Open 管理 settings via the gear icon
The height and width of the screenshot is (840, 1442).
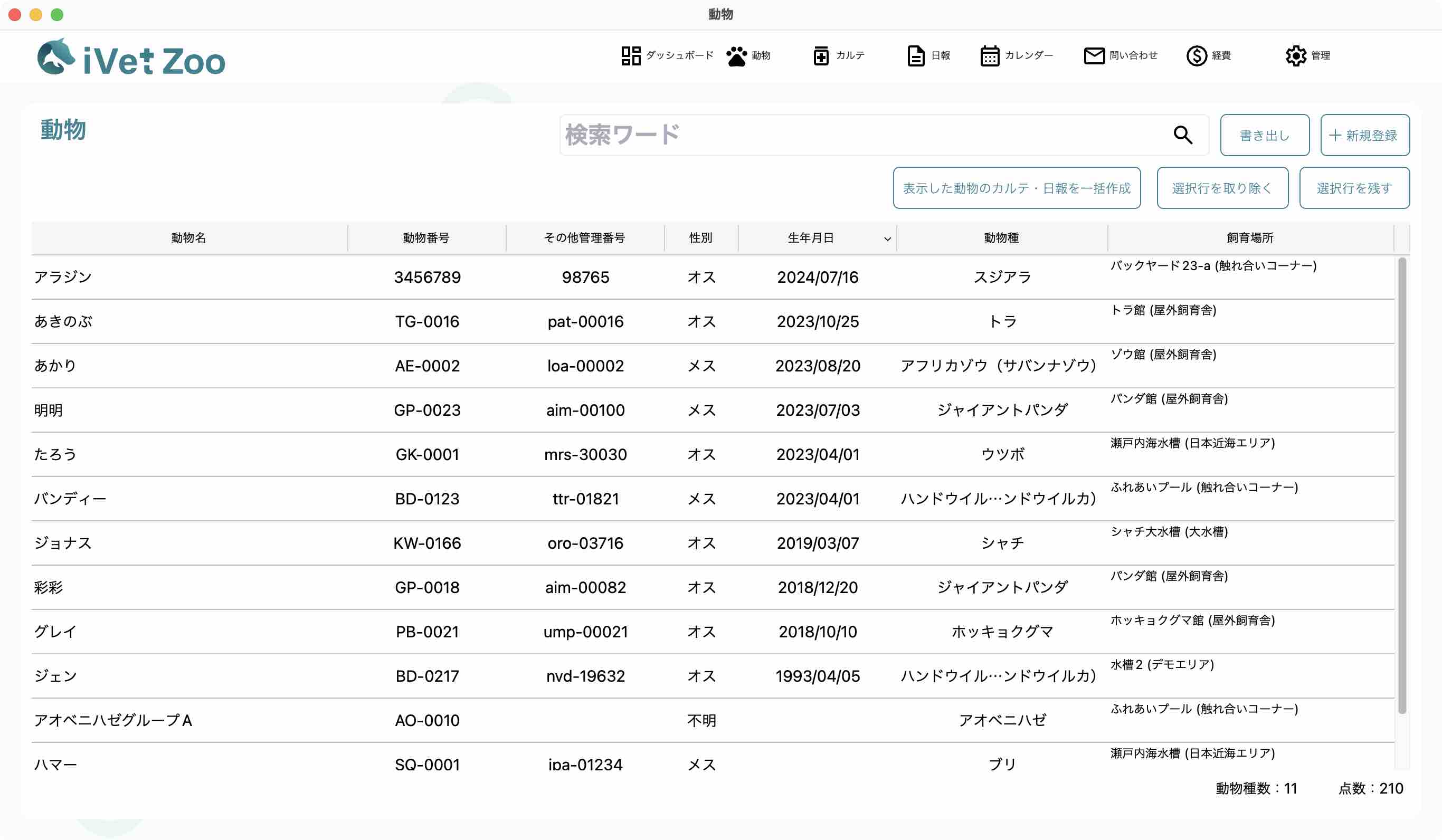click(1308, 55)
